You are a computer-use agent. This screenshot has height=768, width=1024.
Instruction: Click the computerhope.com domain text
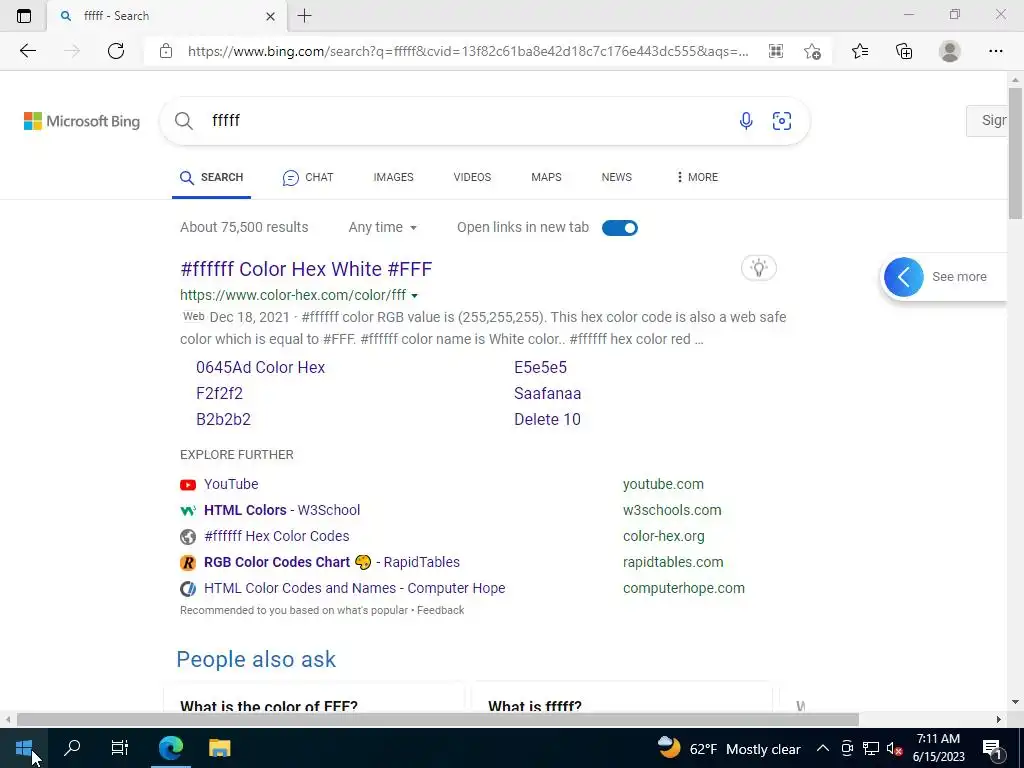click(684, 588)
